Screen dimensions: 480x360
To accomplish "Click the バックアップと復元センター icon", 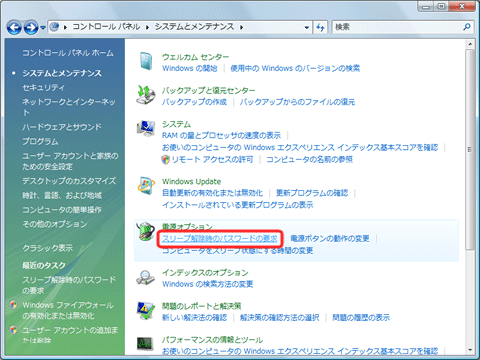I will [x=146, y=95].
